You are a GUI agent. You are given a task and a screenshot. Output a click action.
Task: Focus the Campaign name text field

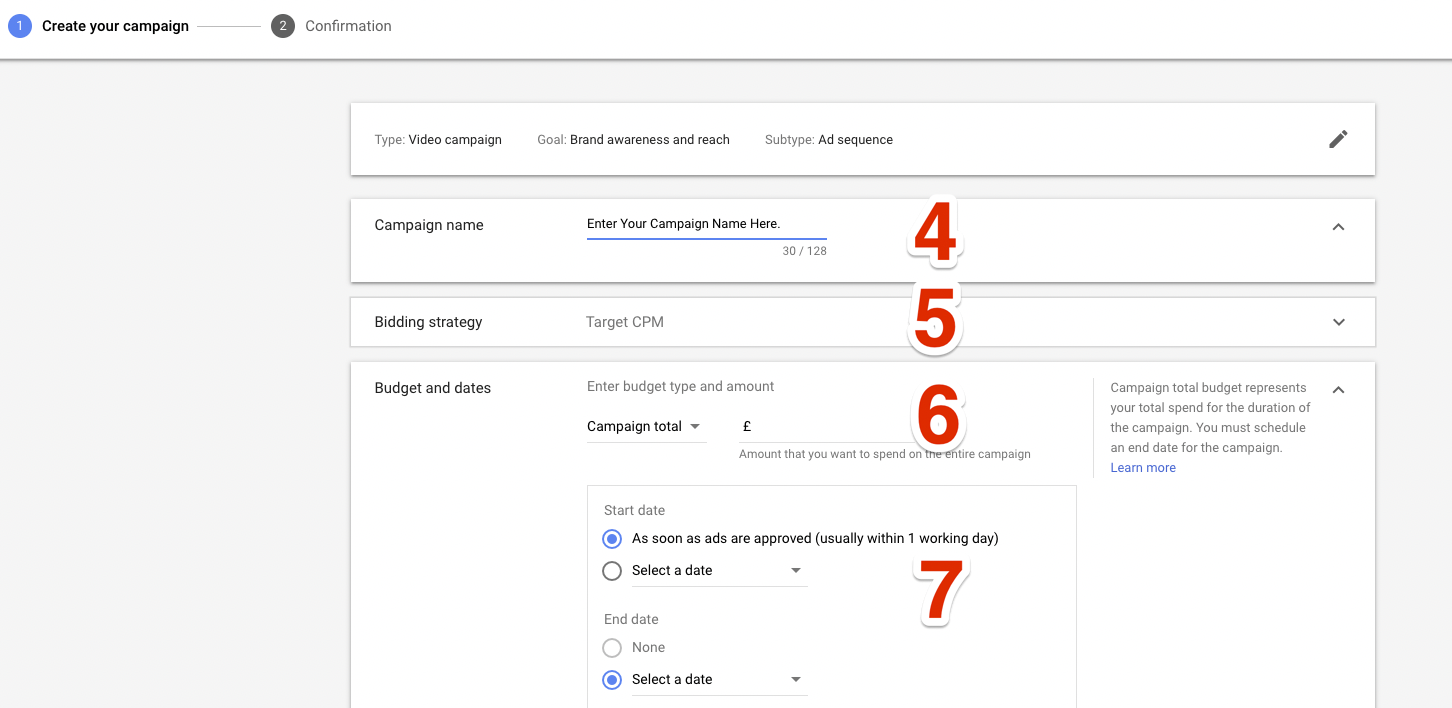[x=706, y=224]
